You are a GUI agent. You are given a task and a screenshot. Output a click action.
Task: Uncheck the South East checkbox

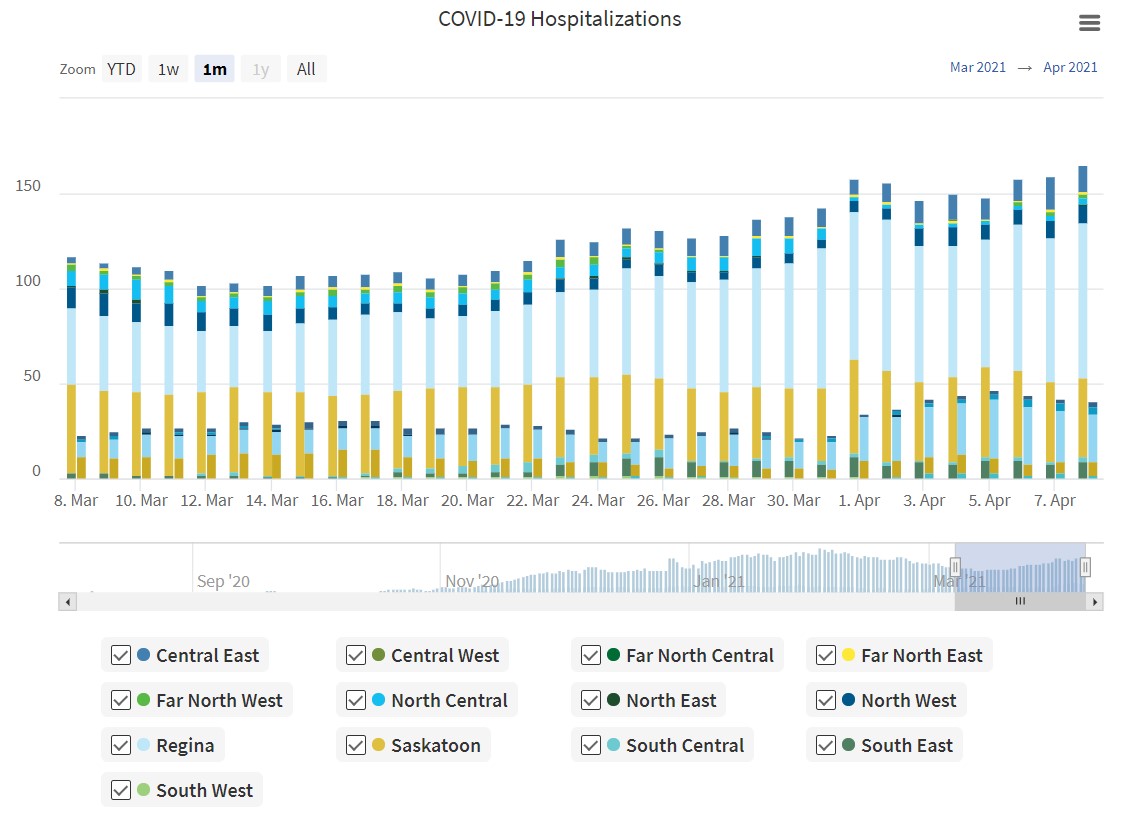point(826,745)
